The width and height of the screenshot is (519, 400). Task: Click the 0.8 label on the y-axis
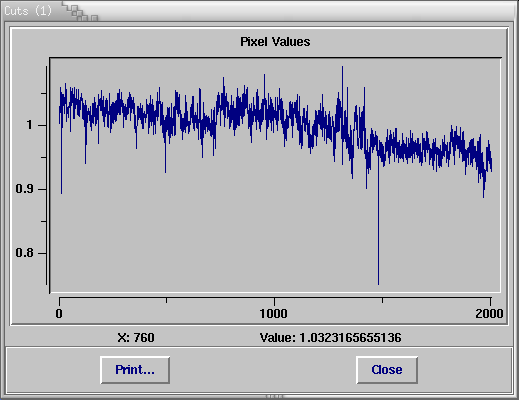tap(24, 253)
